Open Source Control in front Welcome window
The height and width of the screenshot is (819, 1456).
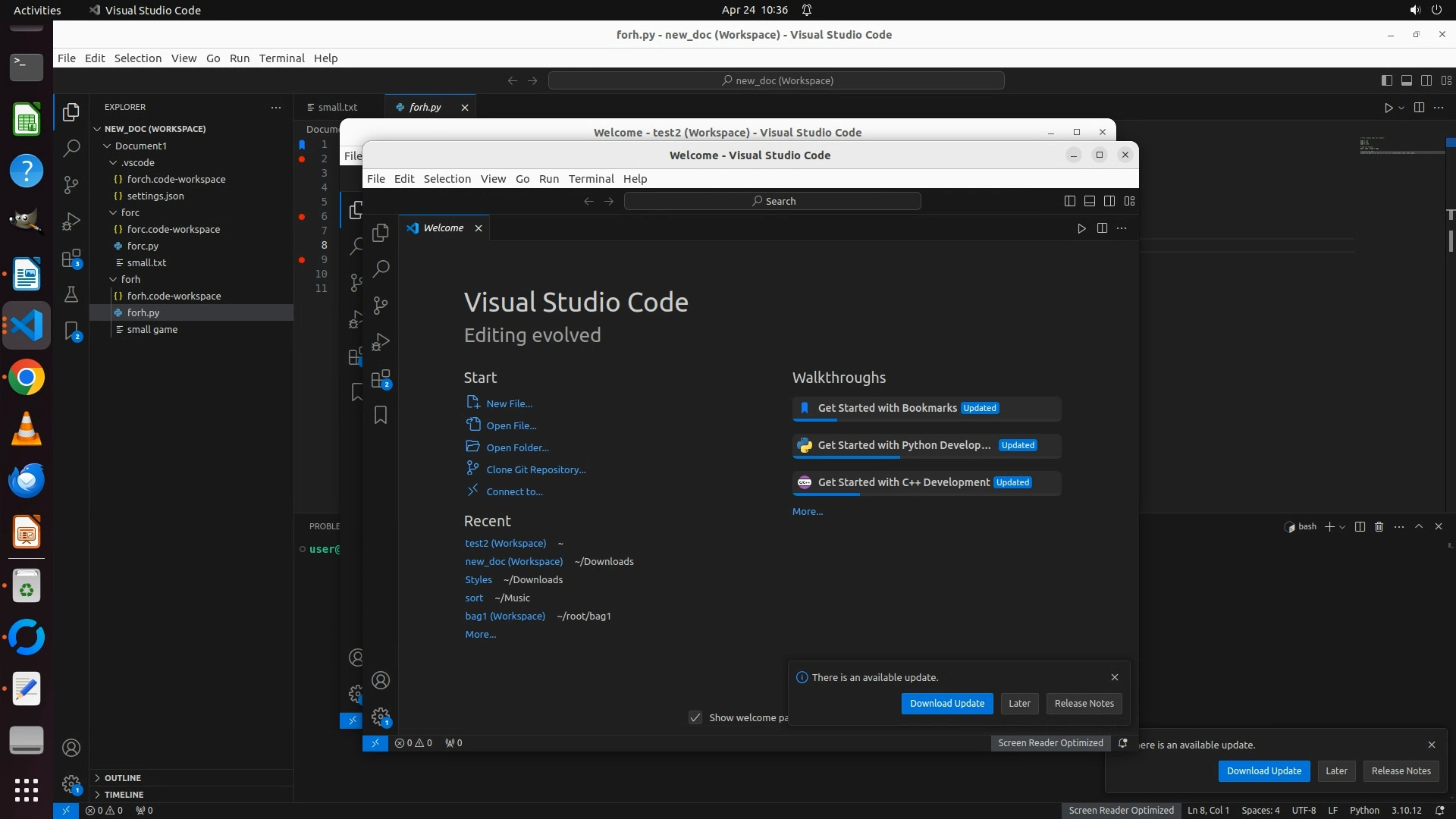pos(381,305)
